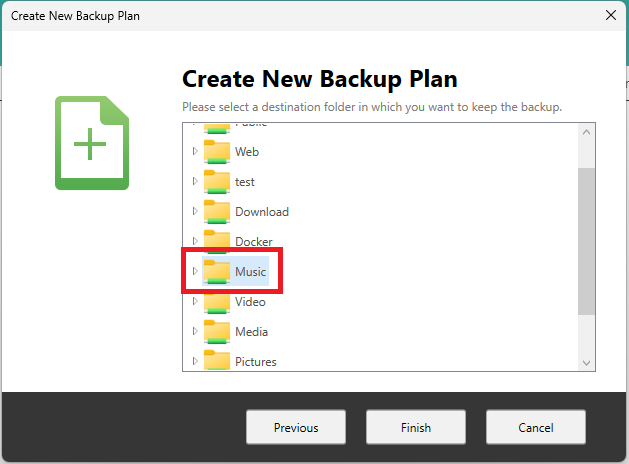Select the Video folder label
The width and height of the screenshot is (629, 464).
(x=250, y=302)
